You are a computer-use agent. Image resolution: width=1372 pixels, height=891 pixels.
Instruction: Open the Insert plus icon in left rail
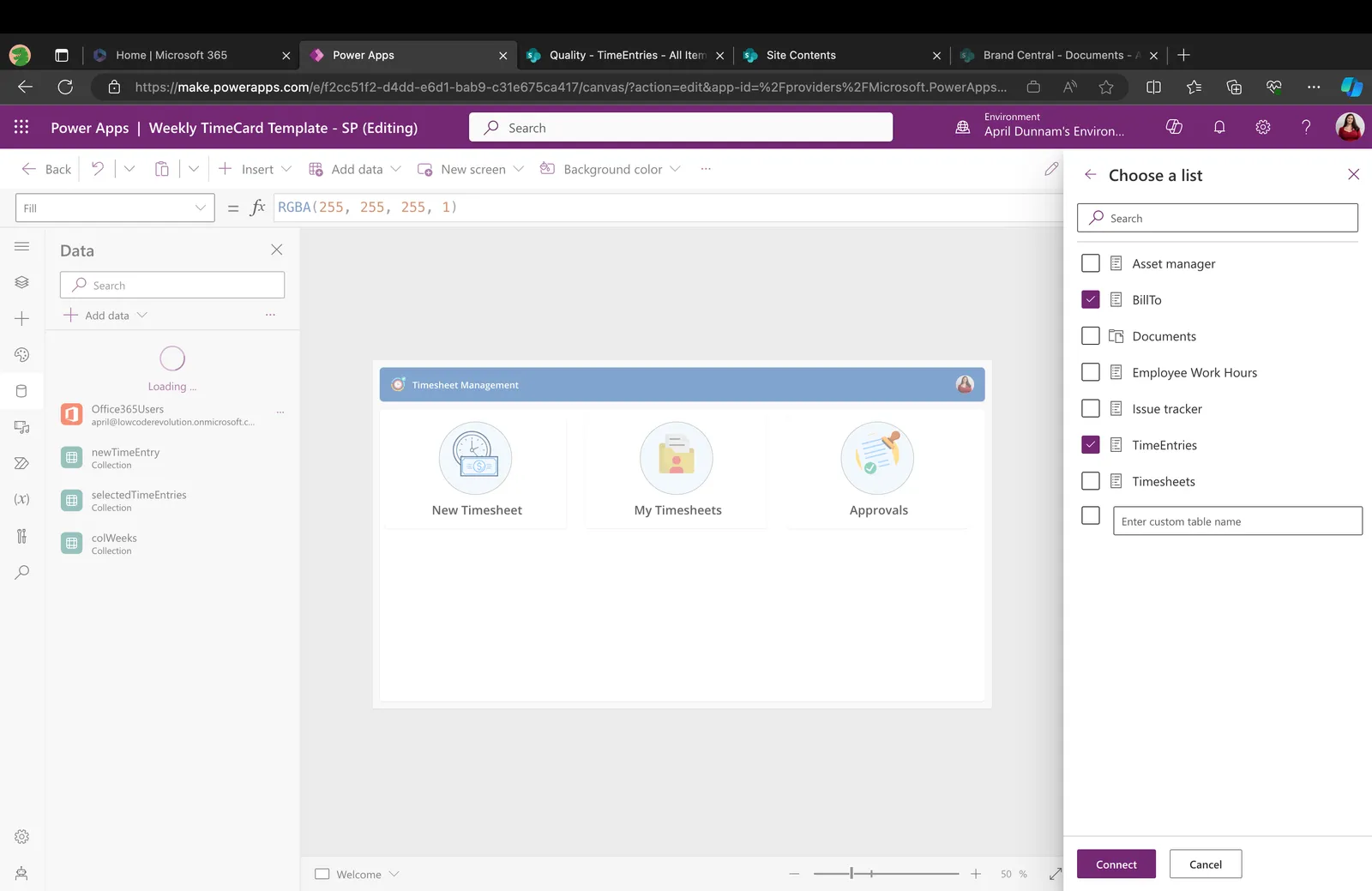pos(22,319)
